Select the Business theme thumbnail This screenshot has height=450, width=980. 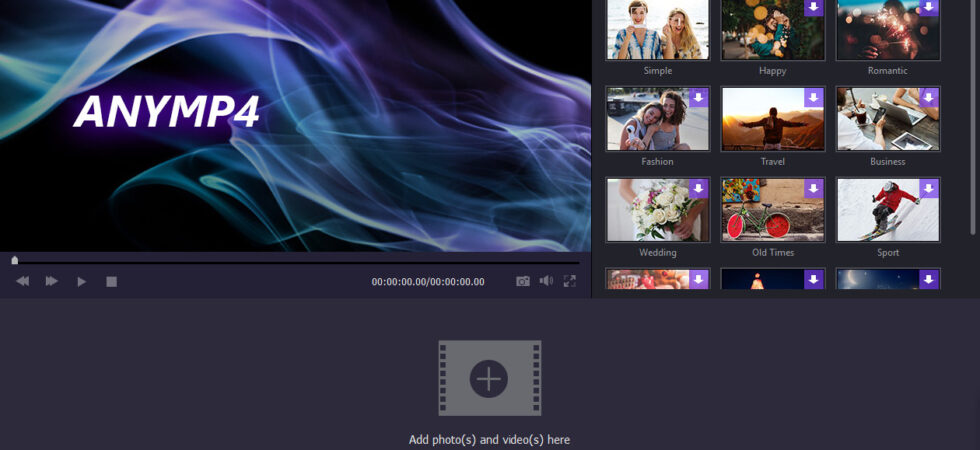tap(888, 119)
